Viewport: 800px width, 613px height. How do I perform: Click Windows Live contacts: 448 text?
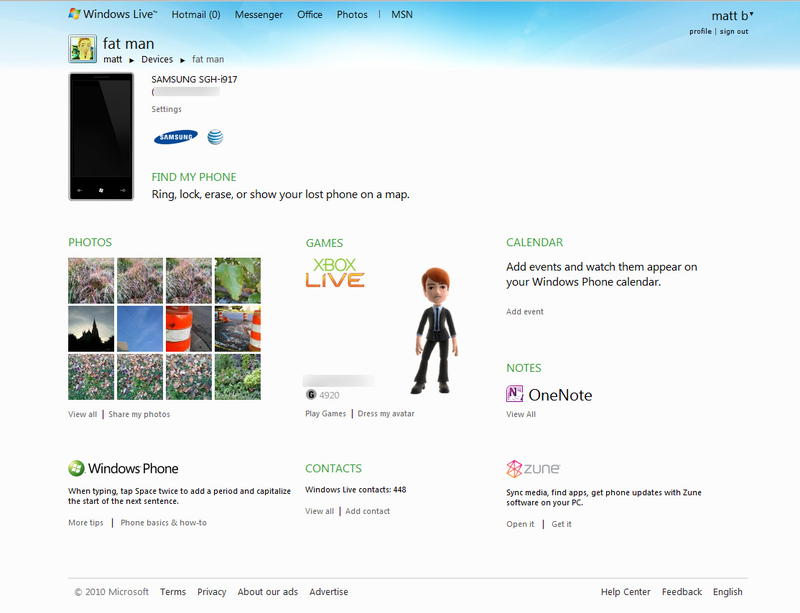coord(356,489)
